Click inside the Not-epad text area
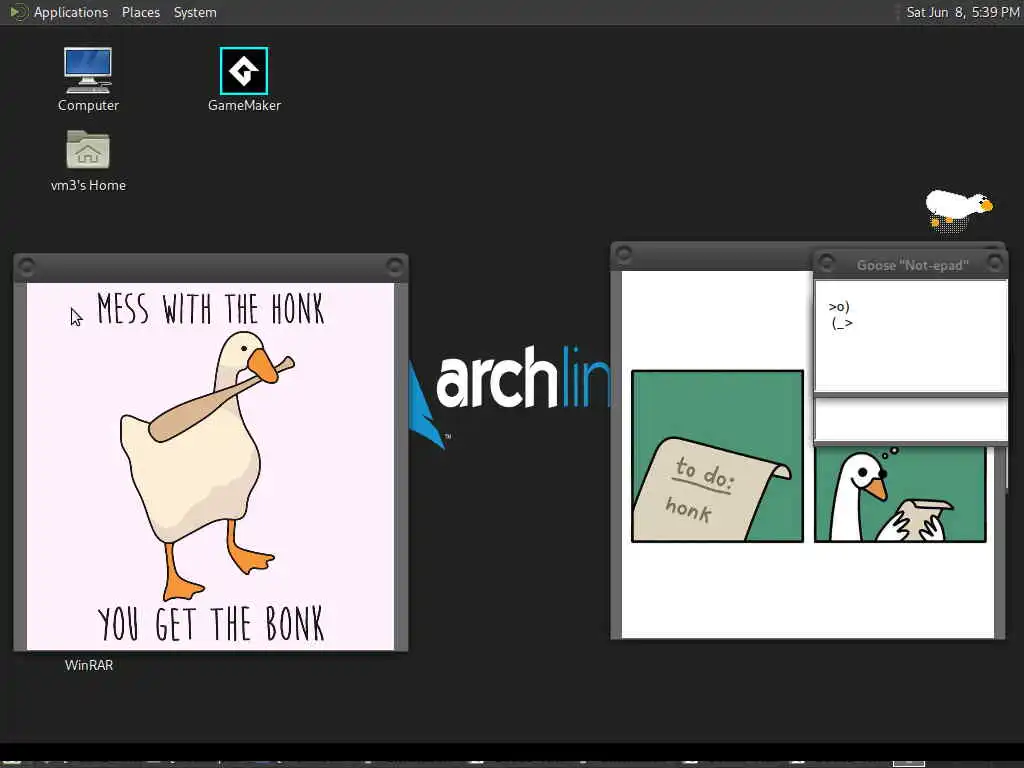Screen dimensions: 1024x768 pos(912,336)
